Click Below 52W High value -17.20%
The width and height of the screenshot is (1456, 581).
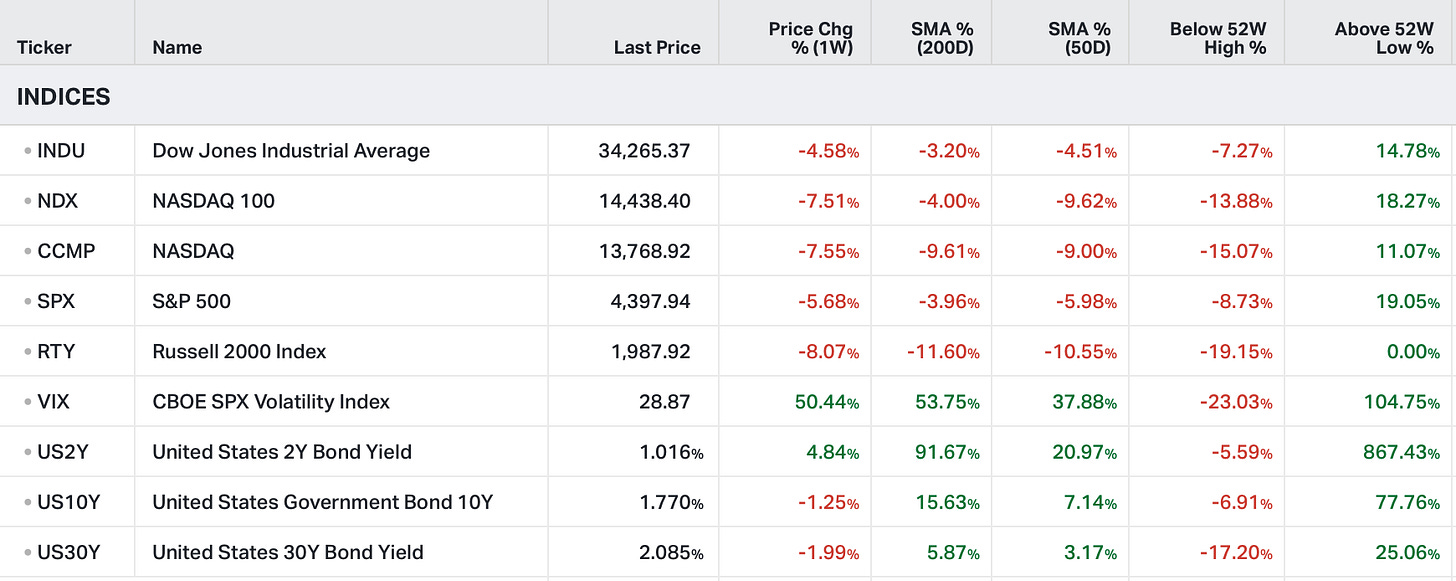(x=1237, y=551)
